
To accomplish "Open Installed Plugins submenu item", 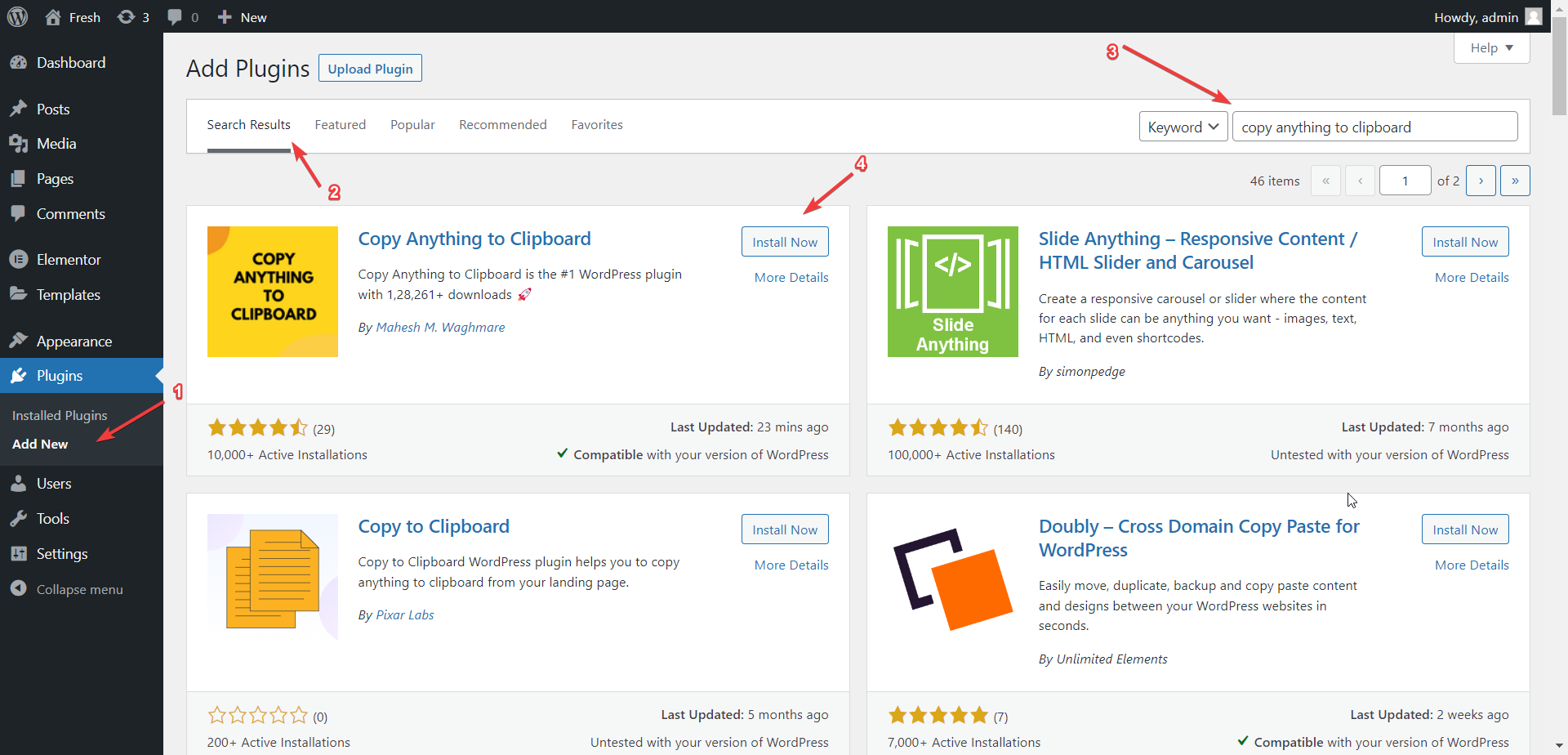I will [60, 416].
